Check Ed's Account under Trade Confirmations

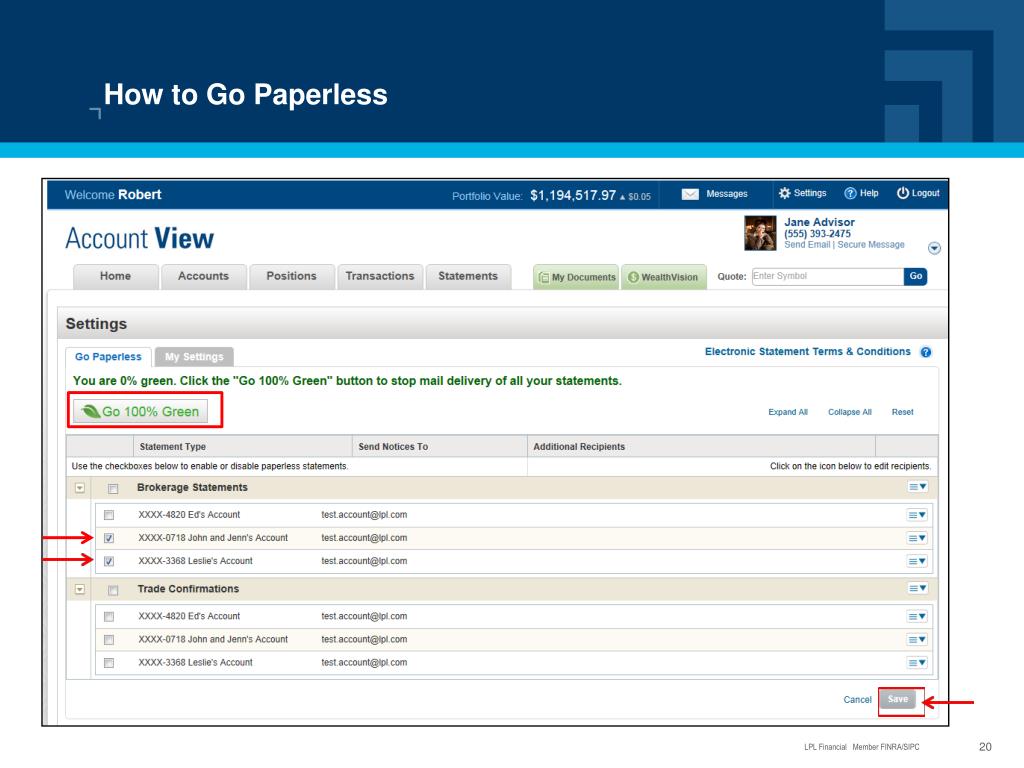point(109,616)
